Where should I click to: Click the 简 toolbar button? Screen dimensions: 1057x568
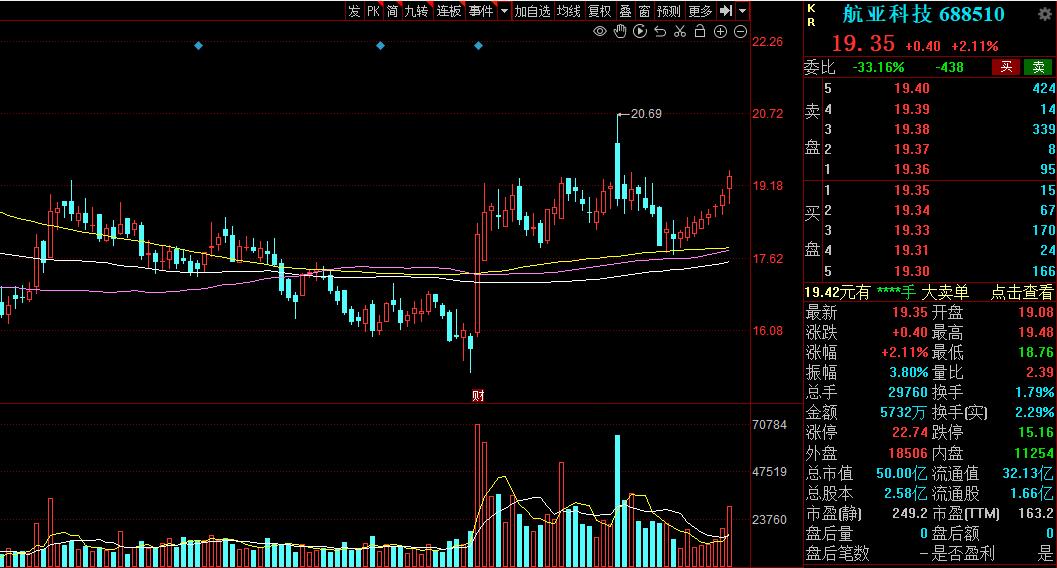tap(392, 11)
